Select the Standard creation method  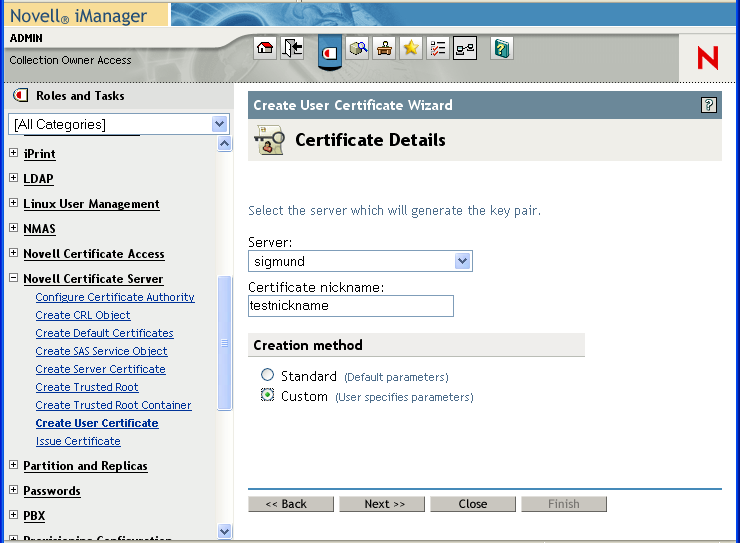pos(267,376)
